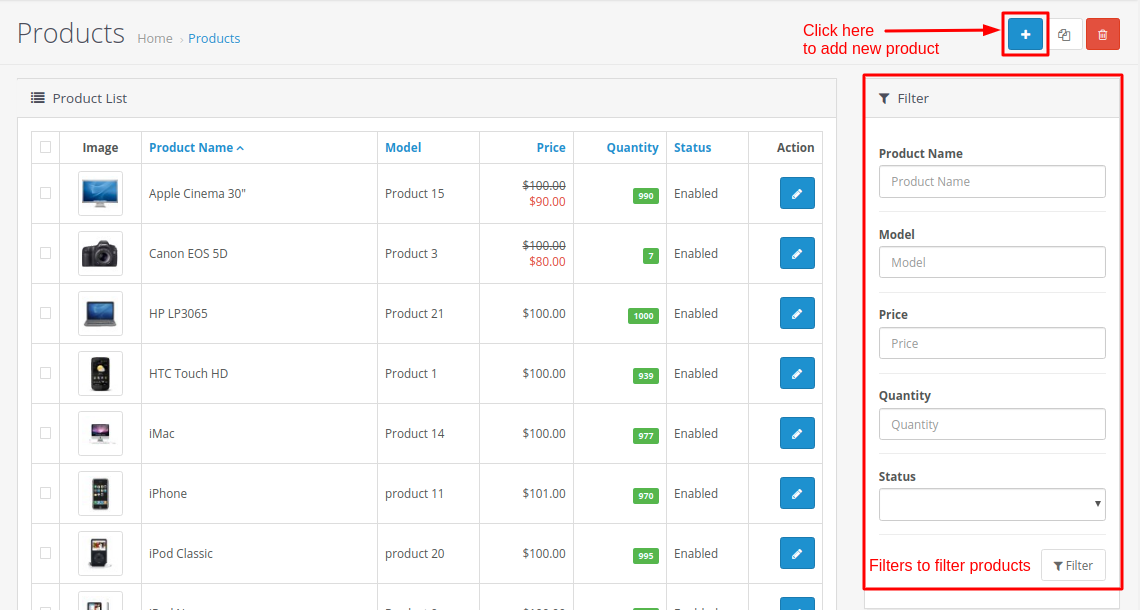
Task: Click pencil edit button for iMac
Action: point(797,433)
